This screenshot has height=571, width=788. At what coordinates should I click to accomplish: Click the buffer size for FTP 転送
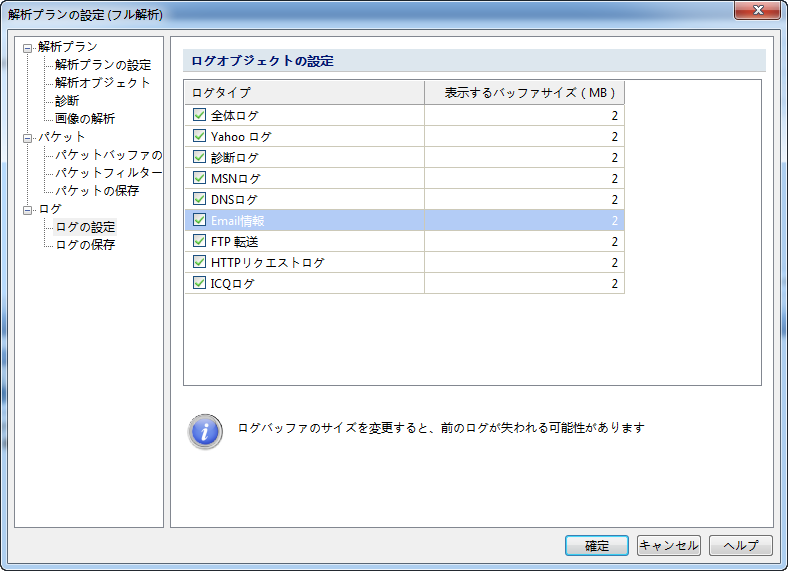(524, 242)
